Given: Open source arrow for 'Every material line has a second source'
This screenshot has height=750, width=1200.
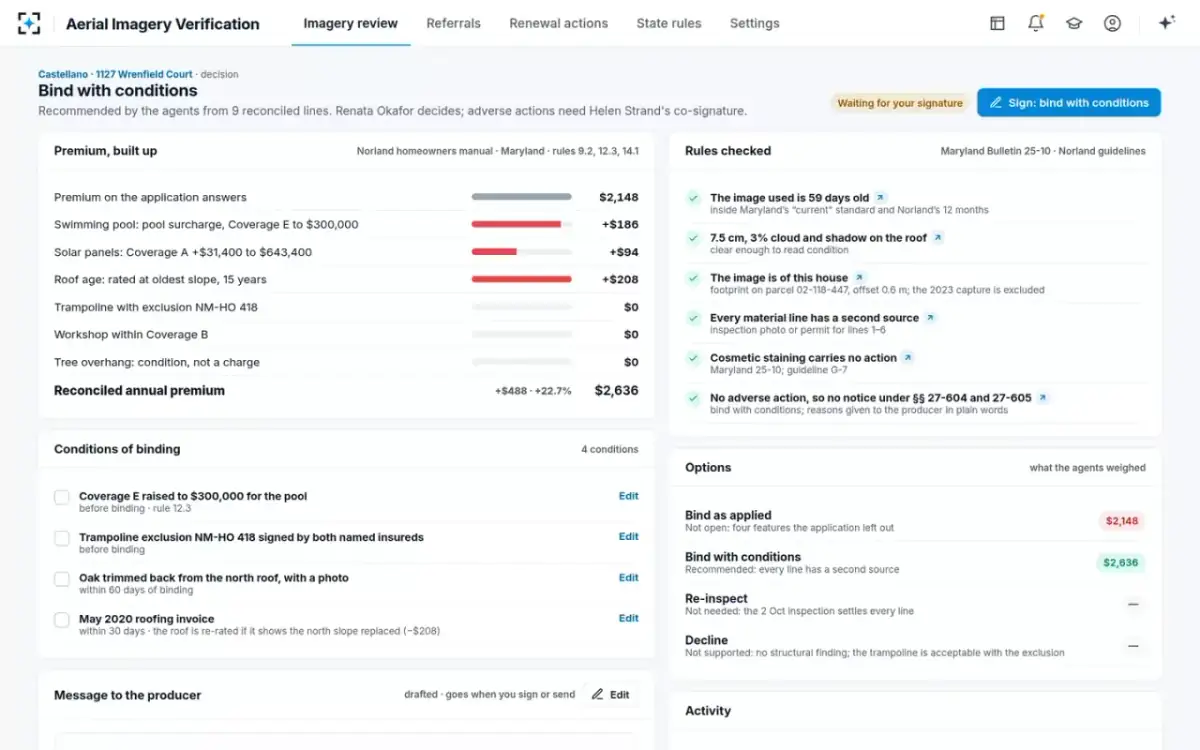Looking at the screenshot, I should pyautogui.click(x=930, y=318).
